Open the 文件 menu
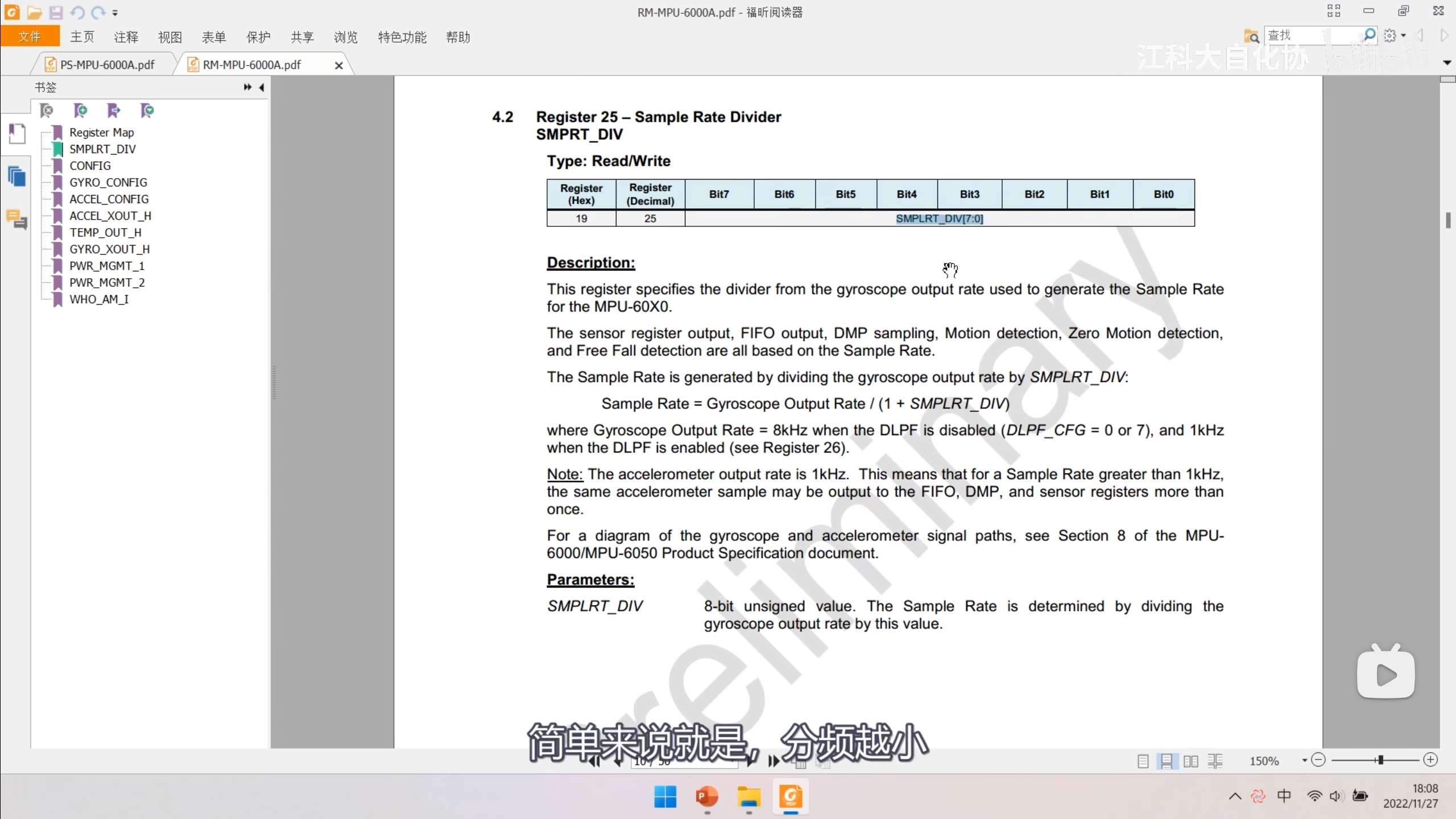This screenshot has width=1456, height=819. point(30,38)
